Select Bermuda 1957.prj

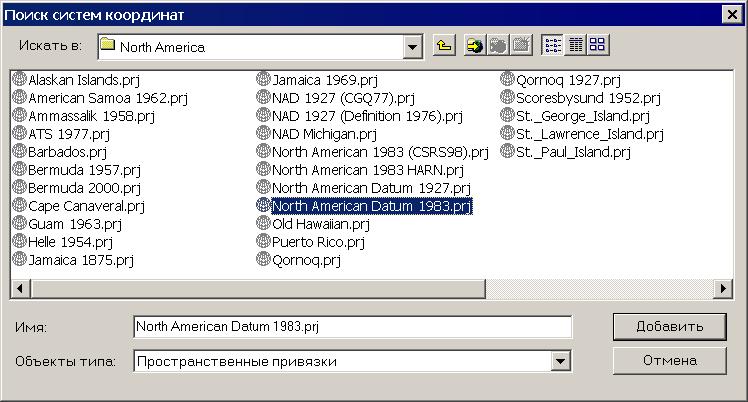tap(84, 170)
